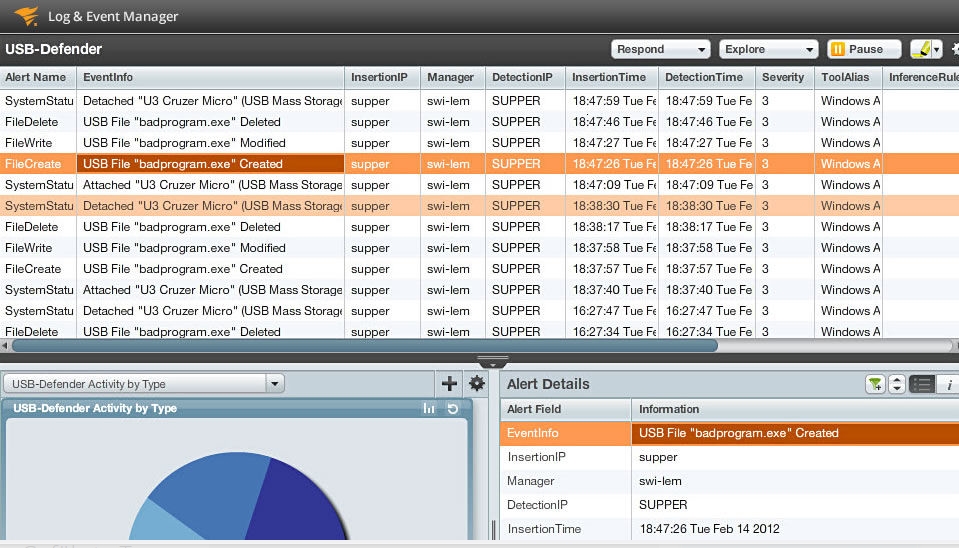959x548 pixels.
Task: Sort by InsertionTime column header
Action: 612,77
